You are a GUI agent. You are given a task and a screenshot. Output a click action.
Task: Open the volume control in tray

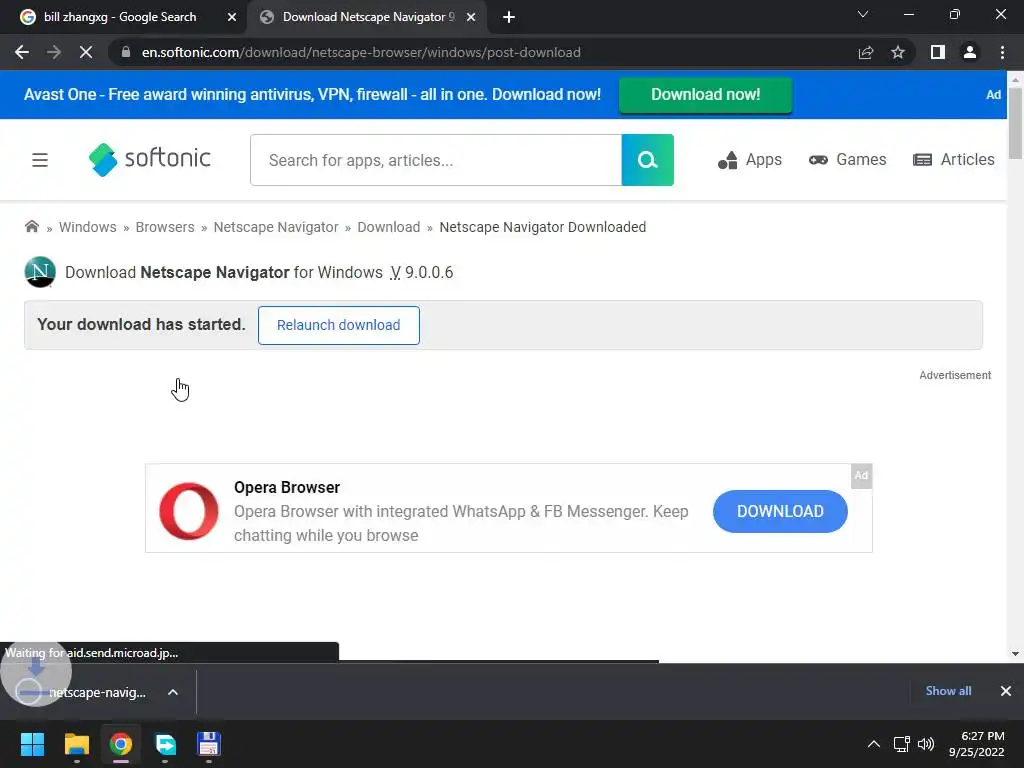pos(925,744)
